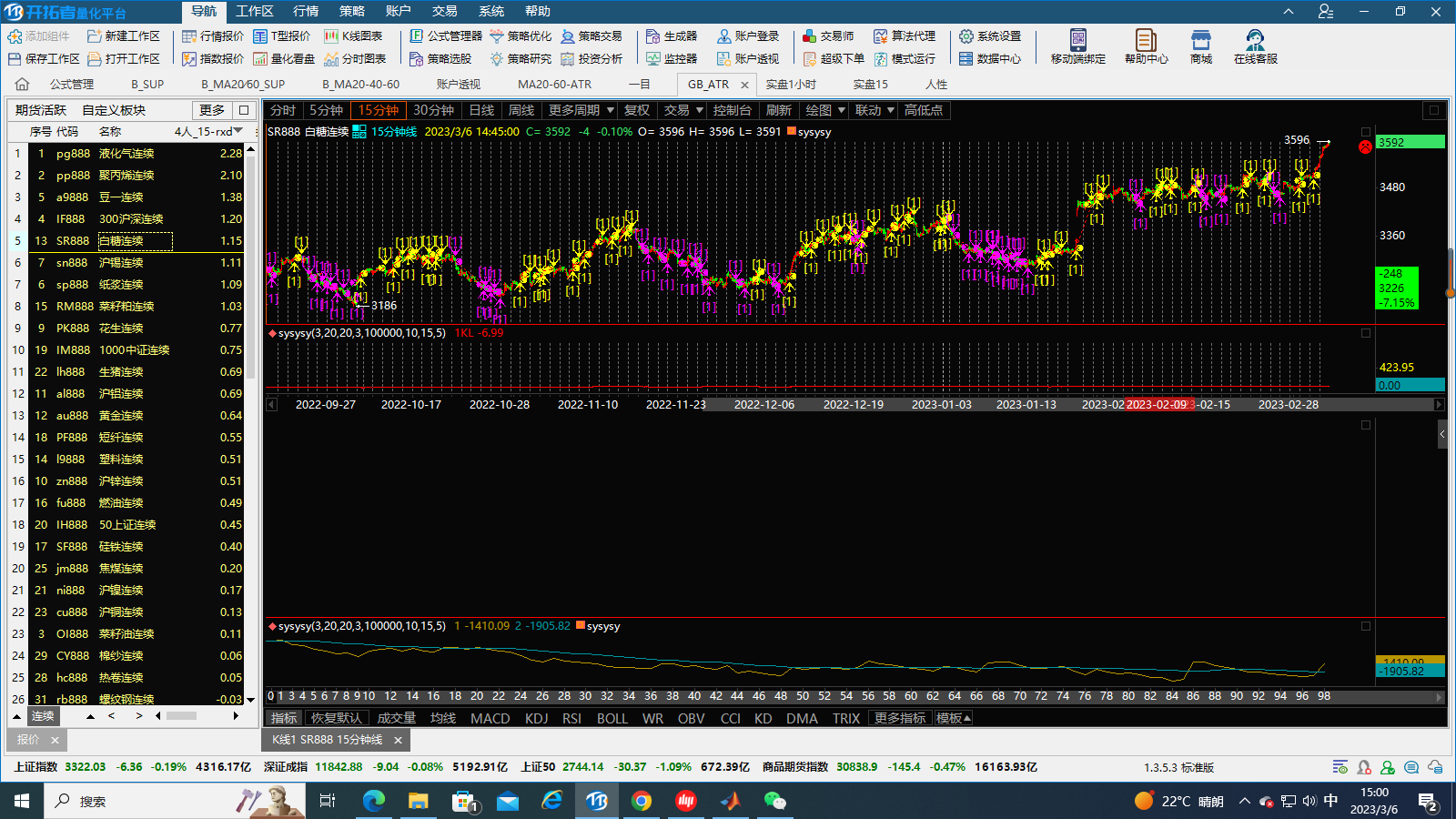Expand 模板 template menu
Viewport: 1456px width, 819px height.
tap(954, 718)
